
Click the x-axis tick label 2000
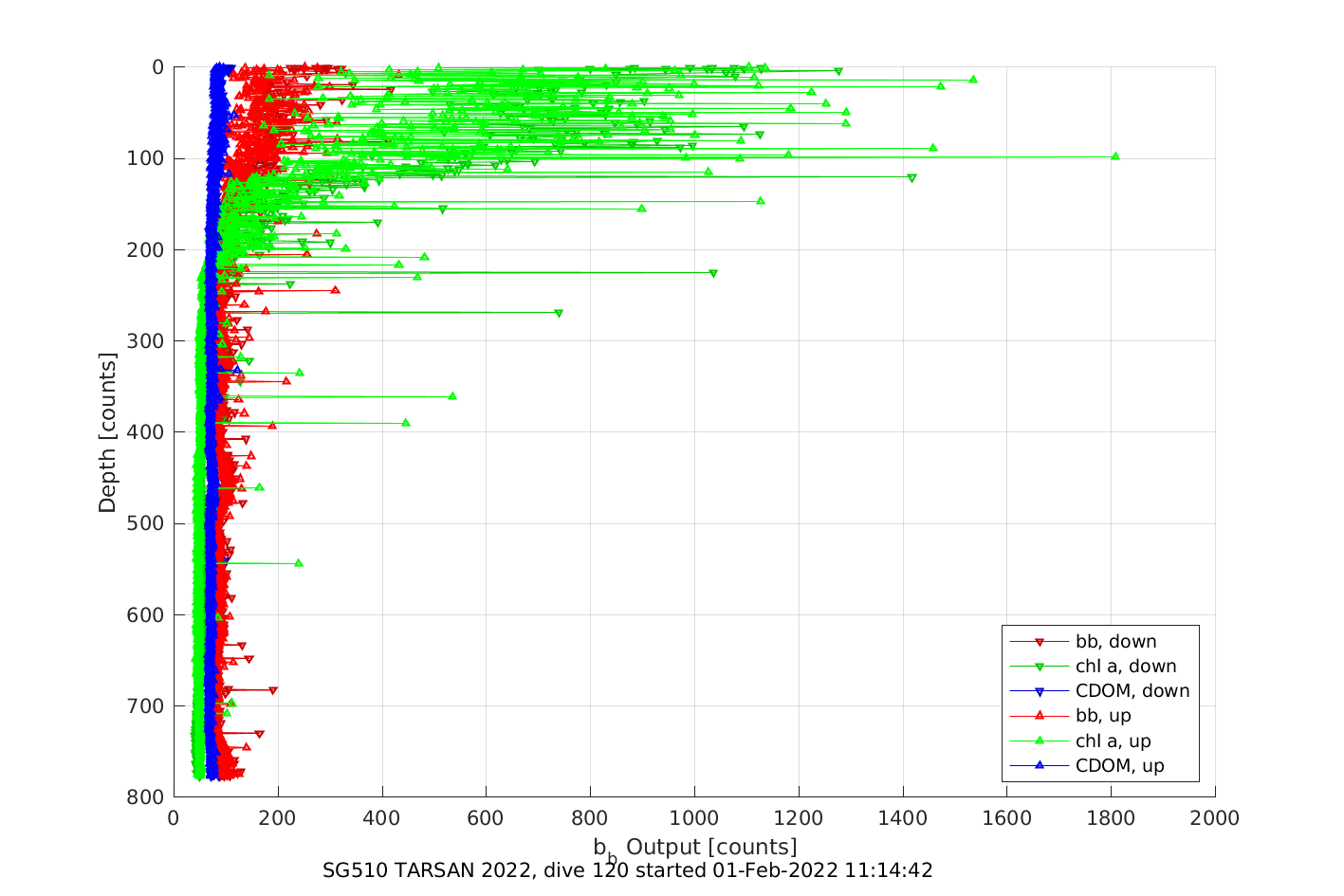tap(1215, 818)
